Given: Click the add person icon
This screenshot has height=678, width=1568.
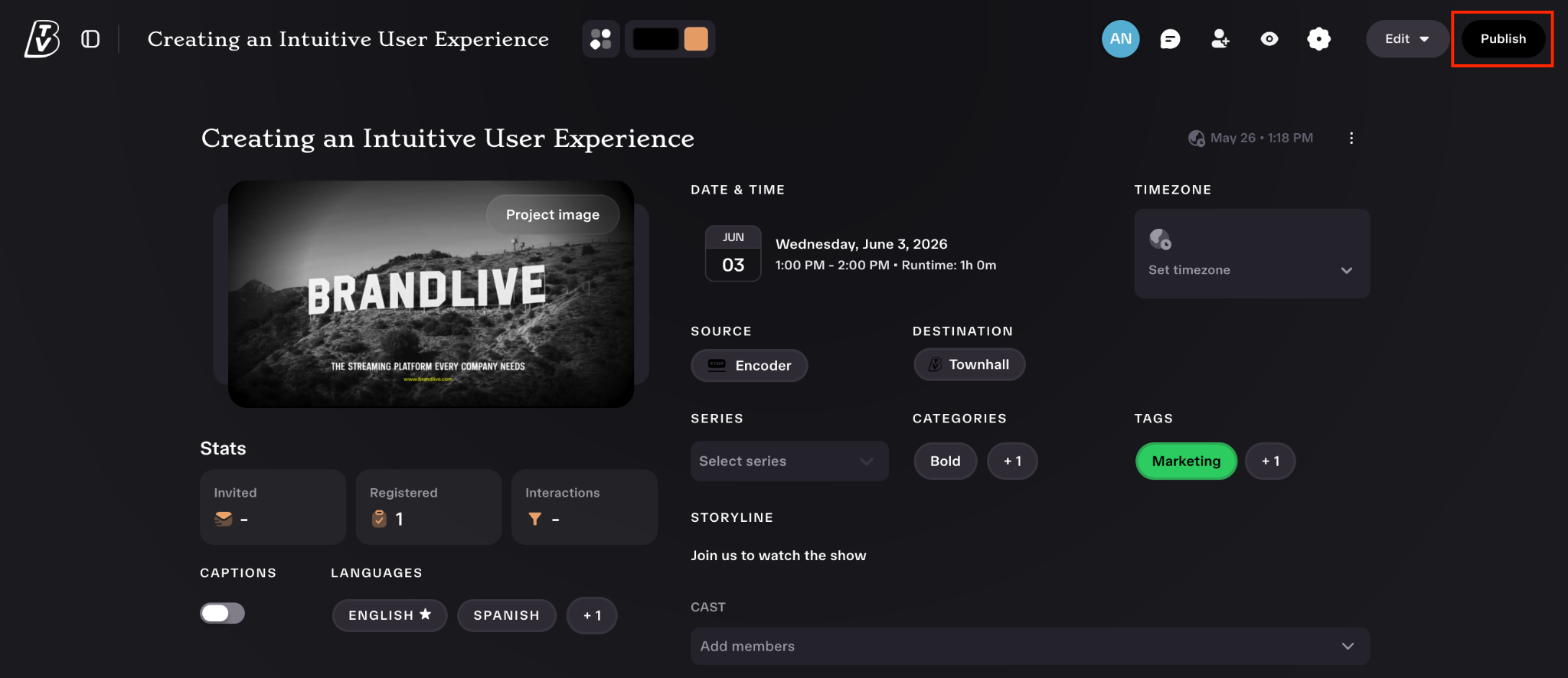Looking at the screenshot, I should point(1220,39).
